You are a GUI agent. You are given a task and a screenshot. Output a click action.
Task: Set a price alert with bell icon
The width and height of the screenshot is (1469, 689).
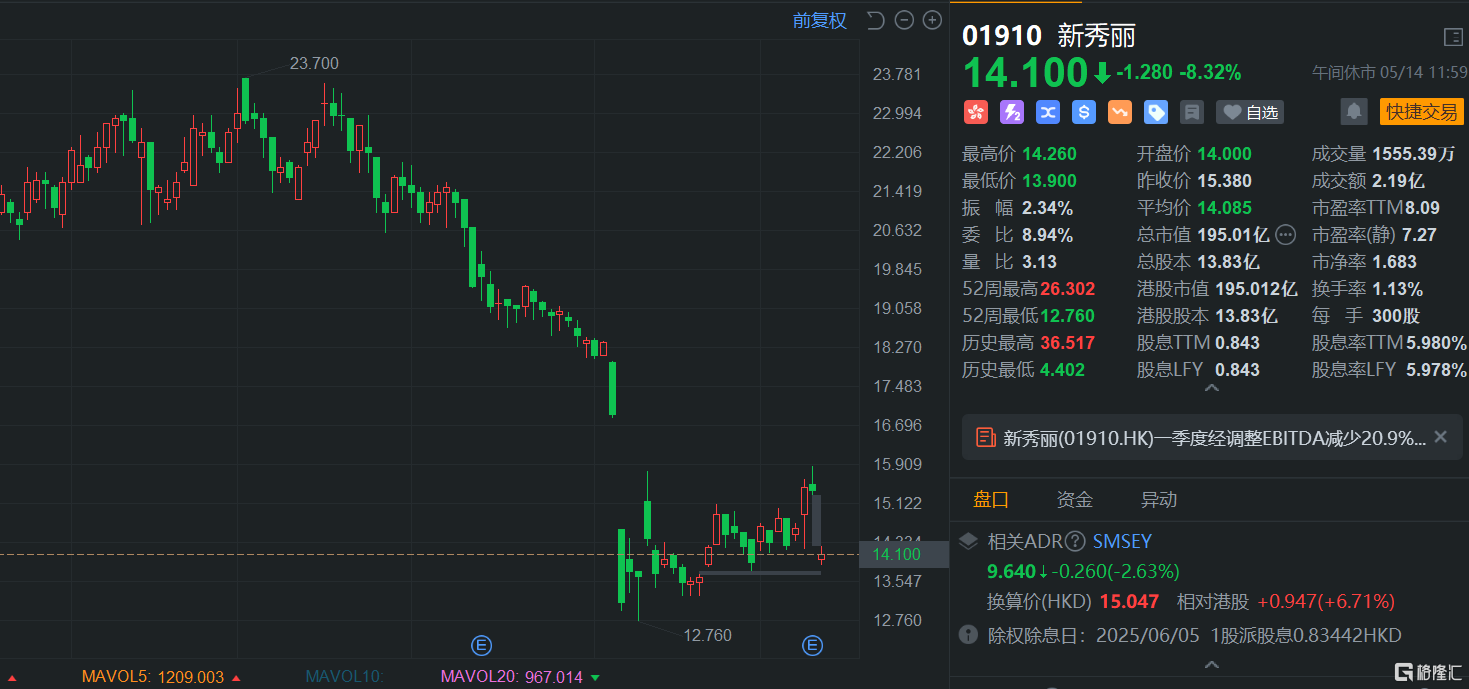[1354, 112]
